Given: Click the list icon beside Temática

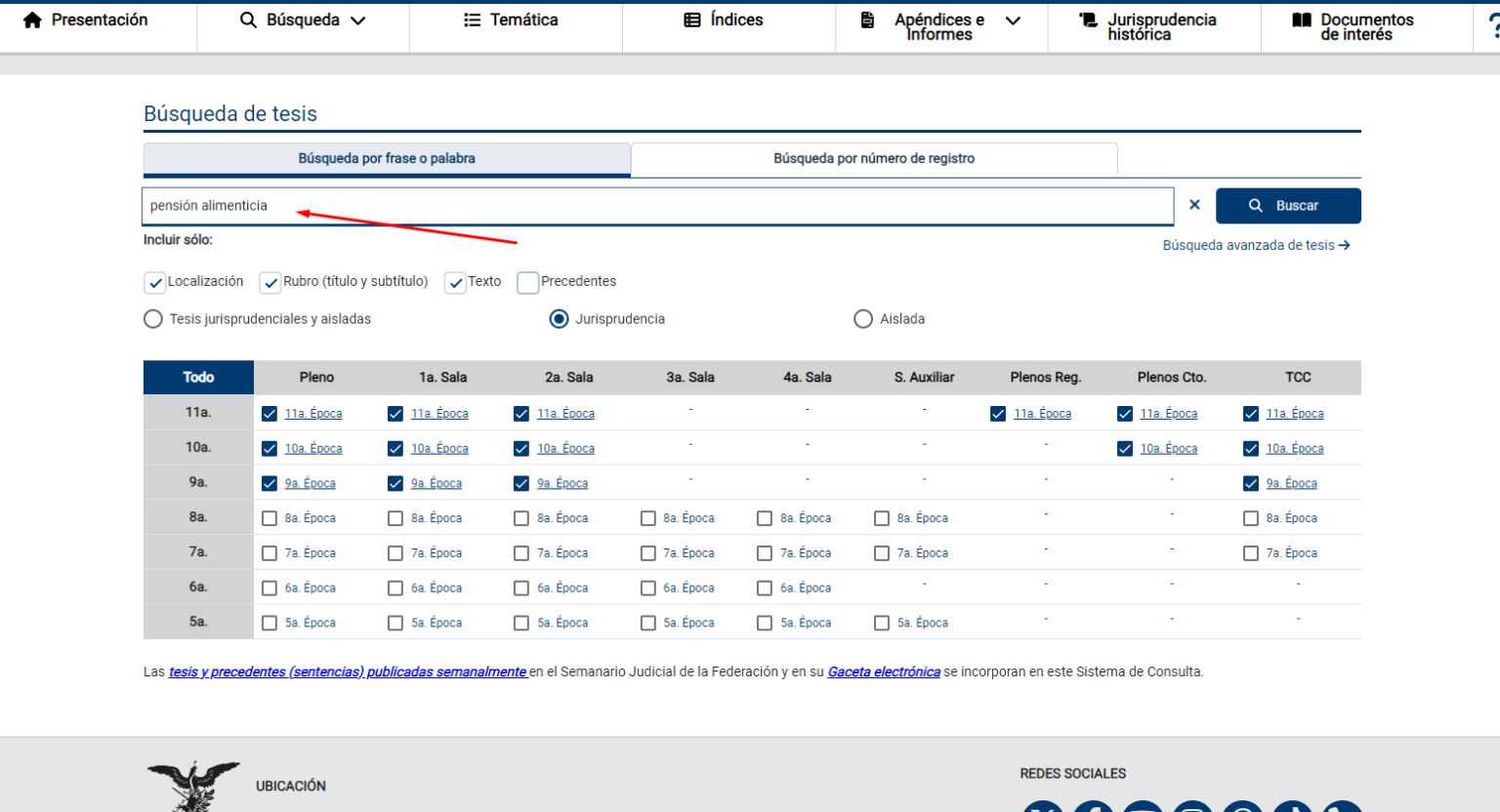Looking at the screenshot, I should click(472, 20).
